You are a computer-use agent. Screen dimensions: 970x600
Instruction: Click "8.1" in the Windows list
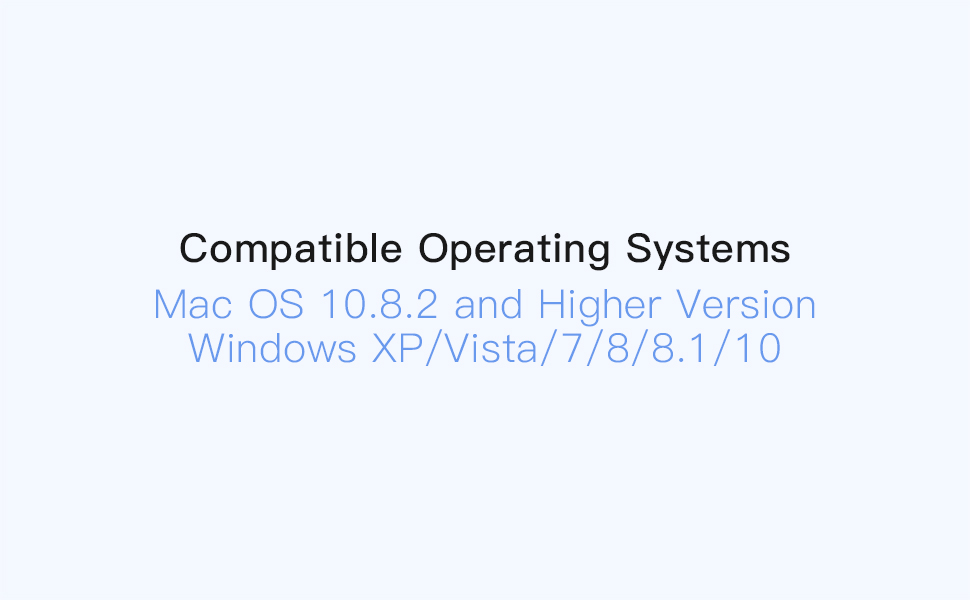tap(681, 348)
